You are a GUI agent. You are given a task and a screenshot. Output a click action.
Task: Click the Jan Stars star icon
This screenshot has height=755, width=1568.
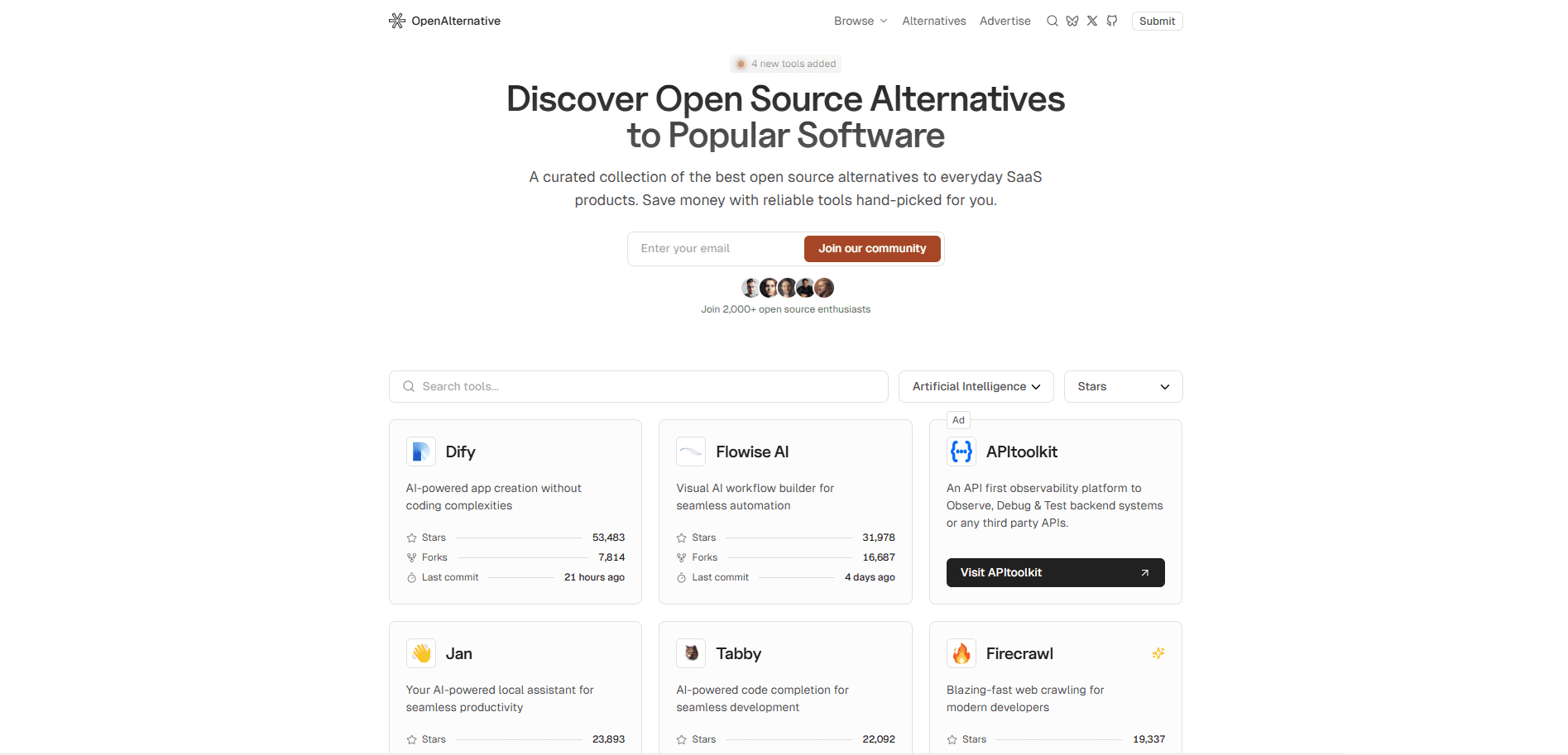pos(411,739)
